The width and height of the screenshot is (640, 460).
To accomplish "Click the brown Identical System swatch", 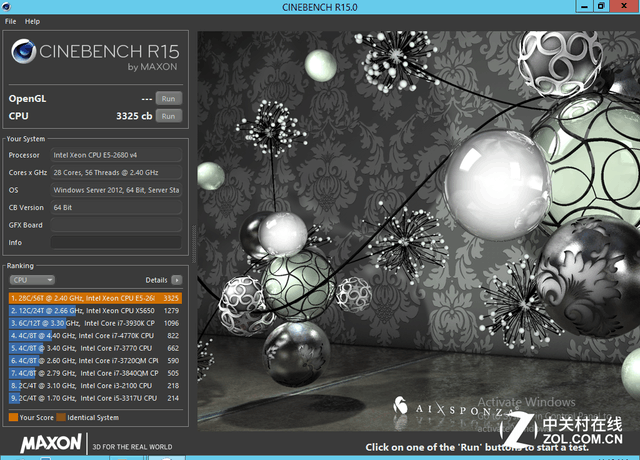I will pyautogui.click(x=61, y=417).
